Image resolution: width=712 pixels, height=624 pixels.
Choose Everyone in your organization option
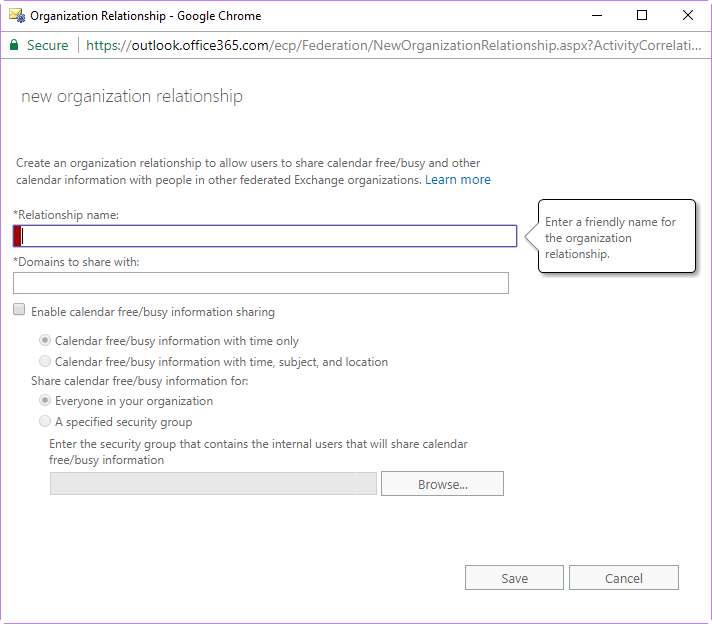(45, 401)
